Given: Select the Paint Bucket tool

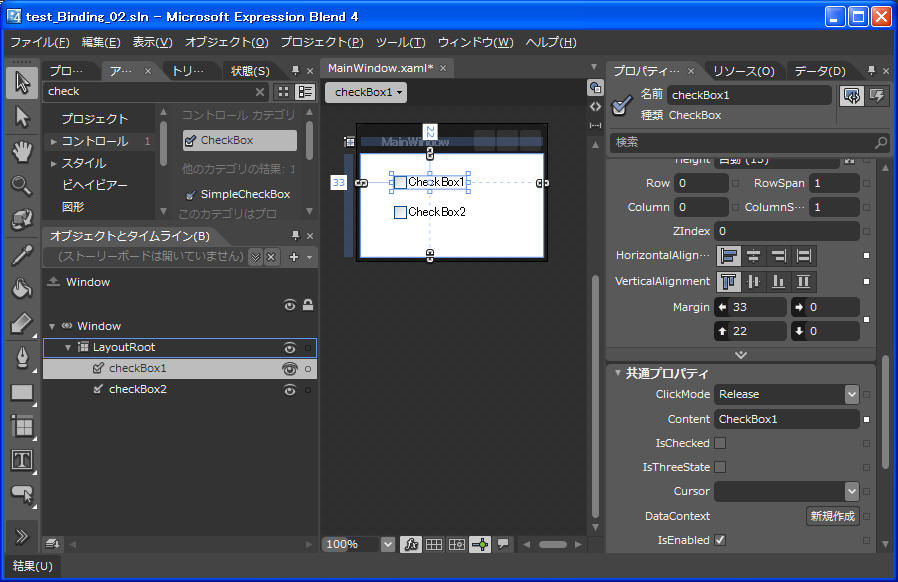Looking at the screenshot, I should point(21,289).
